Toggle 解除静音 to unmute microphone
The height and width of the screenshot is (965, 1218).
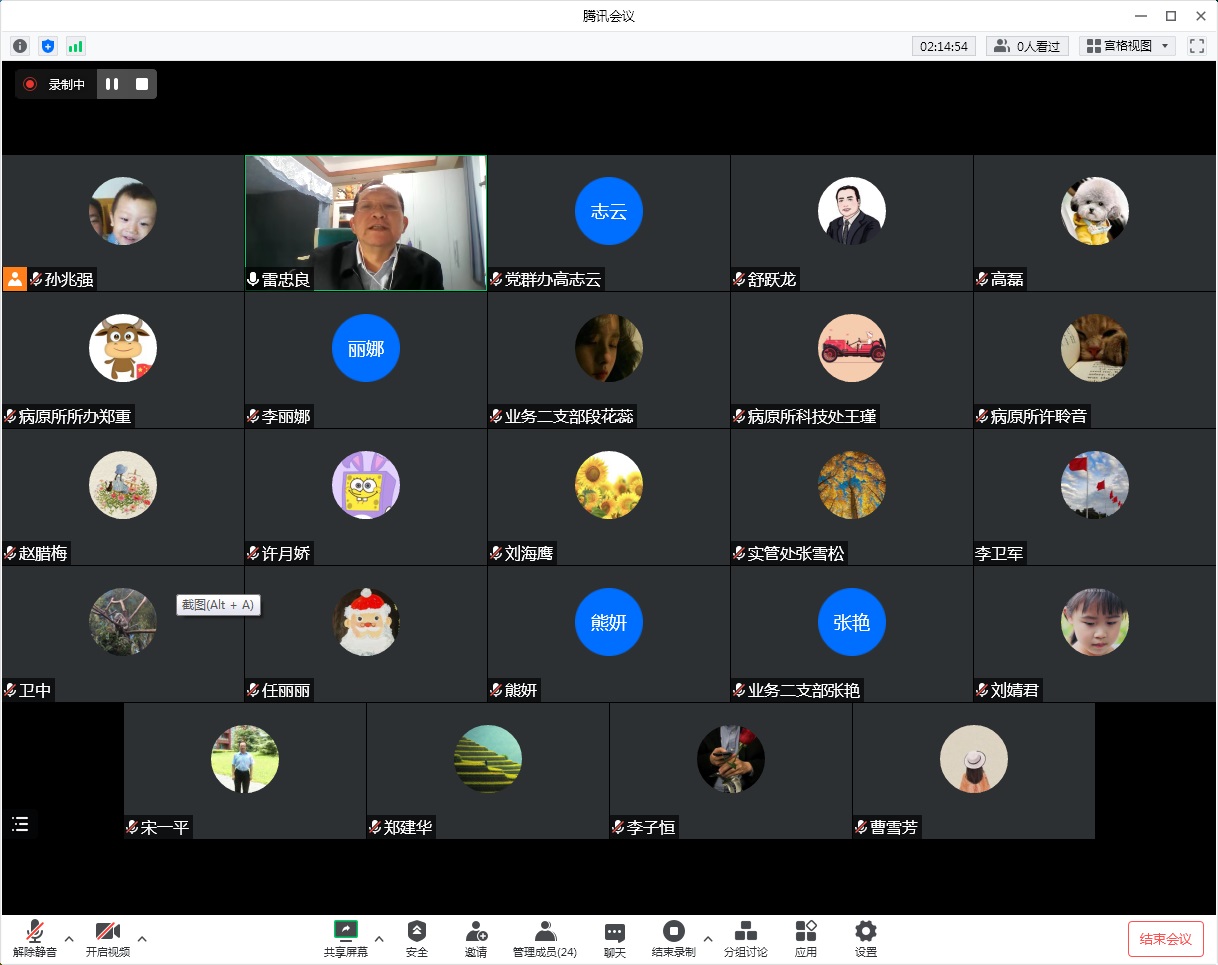(x=35, y=938)
